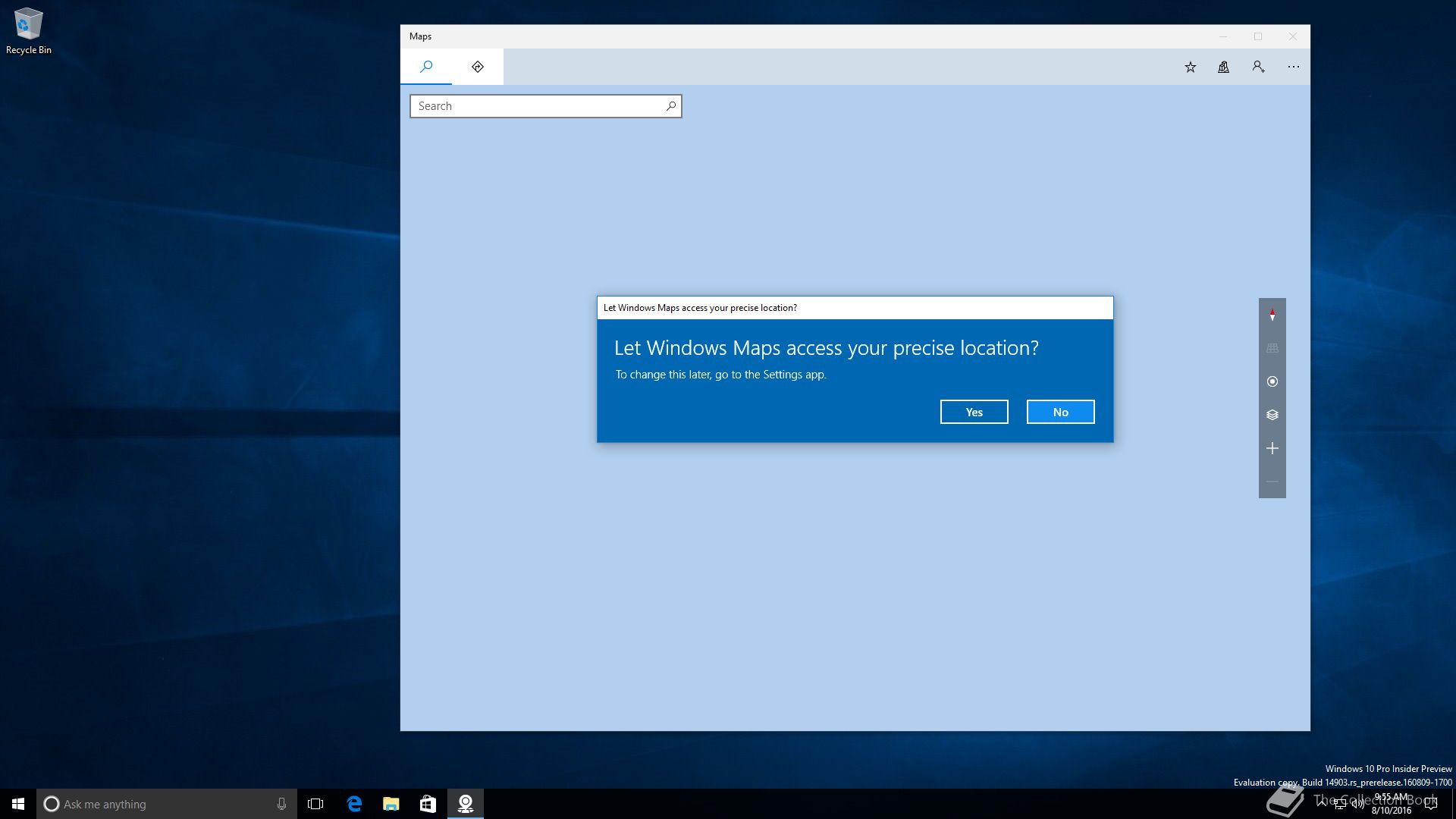1456x819 pixels.
Task: Open the Directions tab in Maps
Action: click(x=478, y=67)
